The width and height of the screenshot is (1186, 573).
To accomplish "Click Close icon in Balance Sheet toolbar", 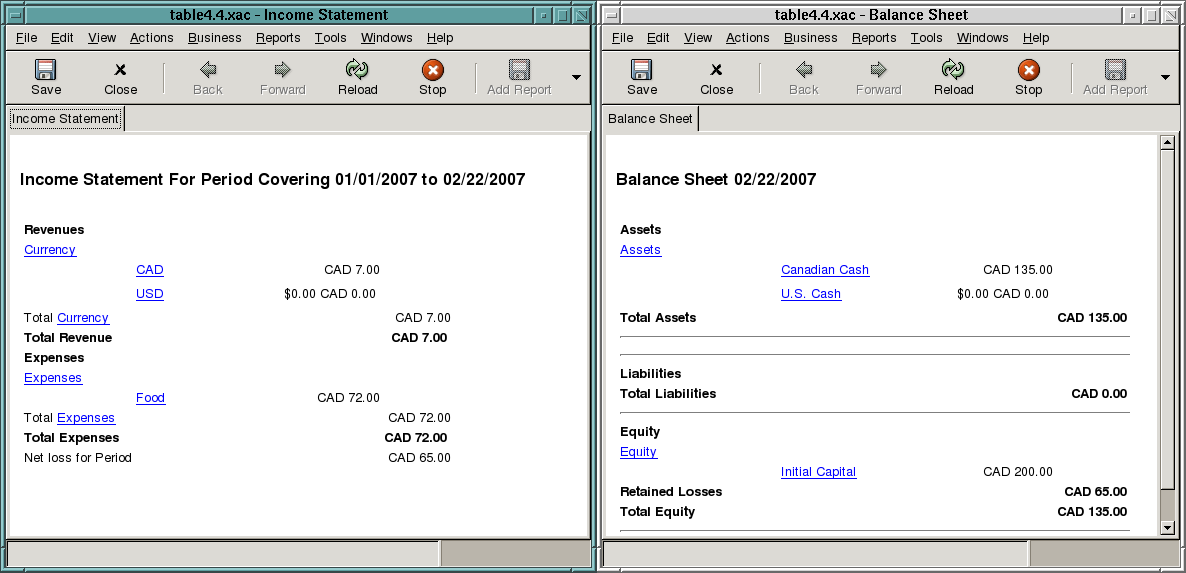I will (716, 77).
